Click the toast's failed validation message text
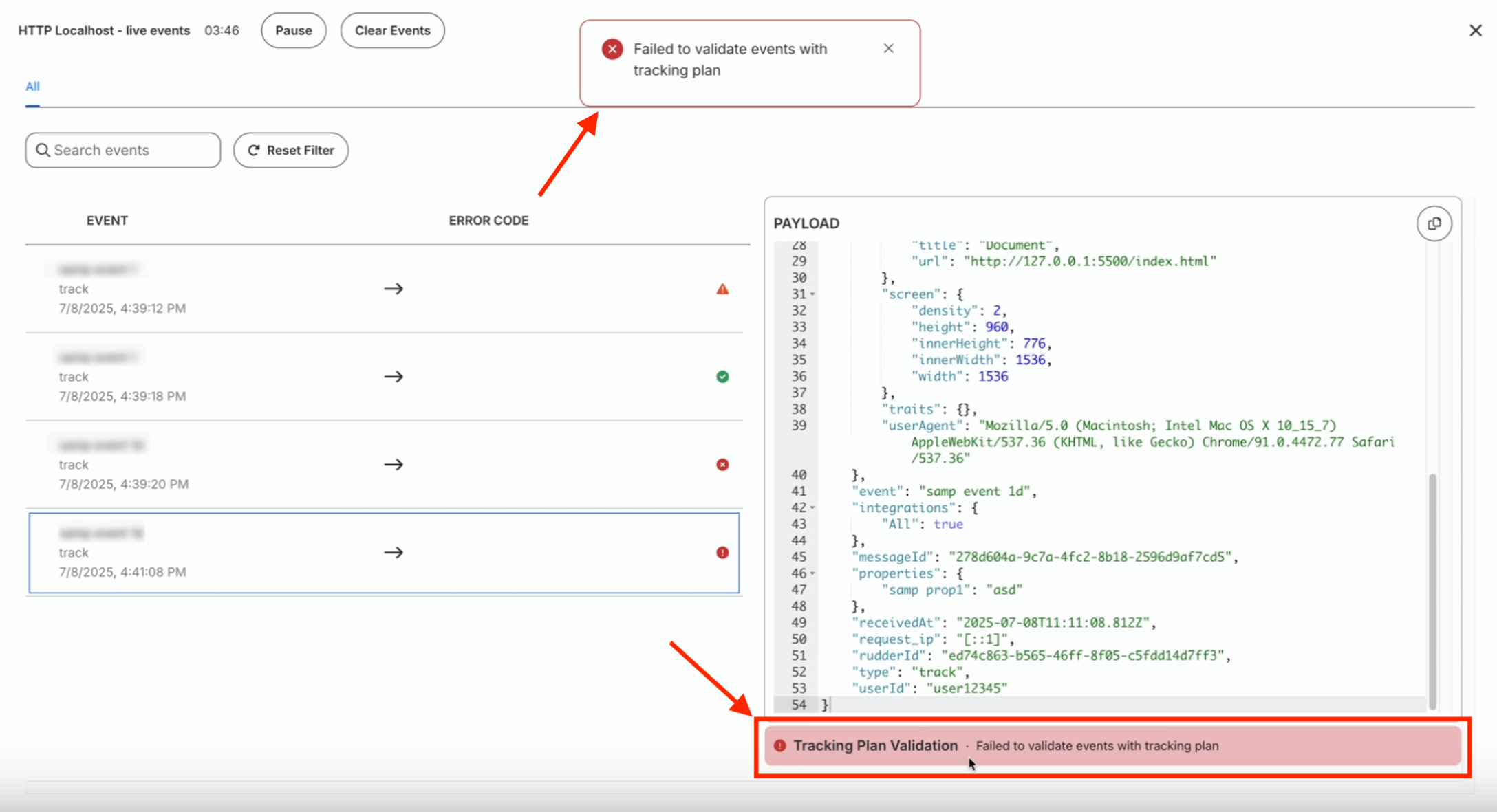The image size is (1497, 812). (x=731, y=60)
